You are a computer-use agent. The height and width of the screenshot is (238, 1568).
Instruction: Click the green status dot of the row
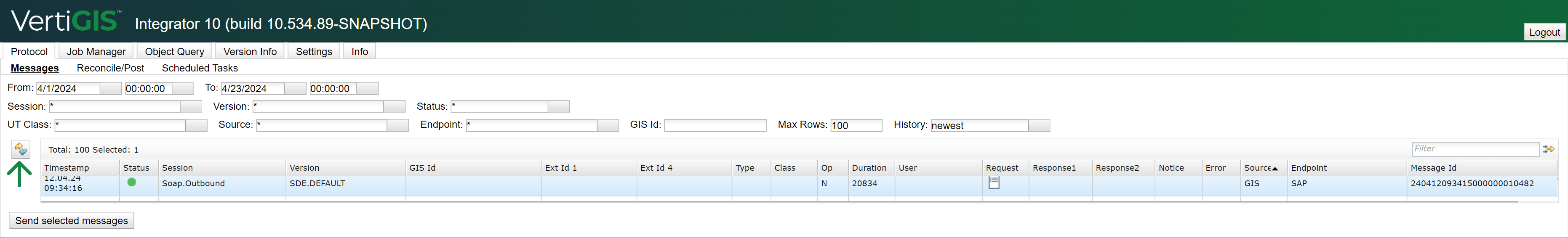(131, 182)
